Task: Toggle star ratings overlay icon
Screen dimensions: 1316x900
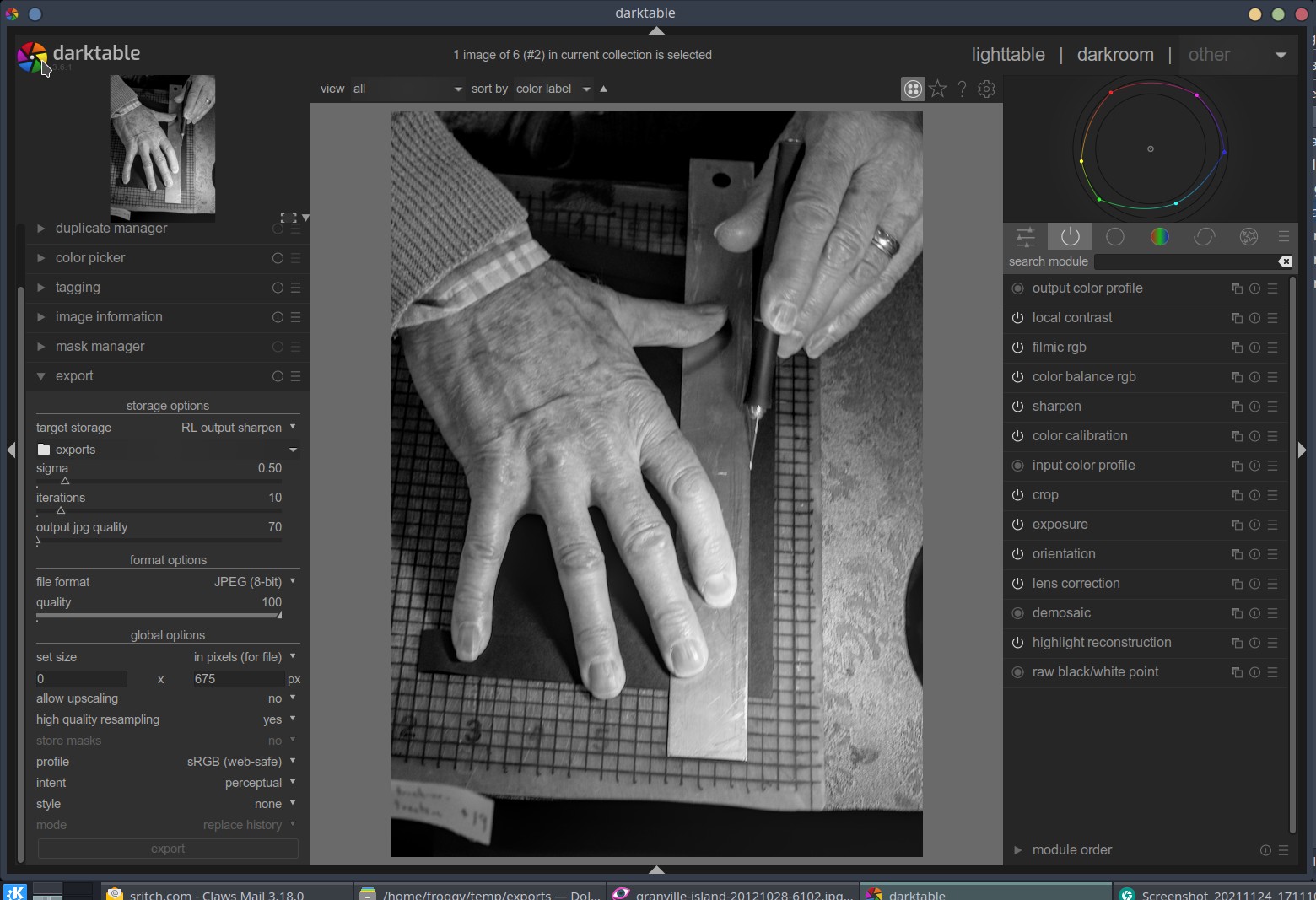Action: (x=938, y=89)
